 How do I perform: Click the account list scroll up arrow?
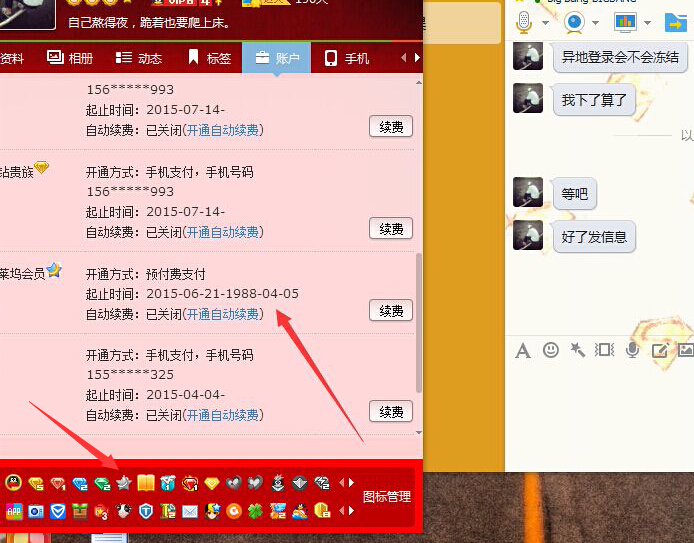[x=419, y=83]
